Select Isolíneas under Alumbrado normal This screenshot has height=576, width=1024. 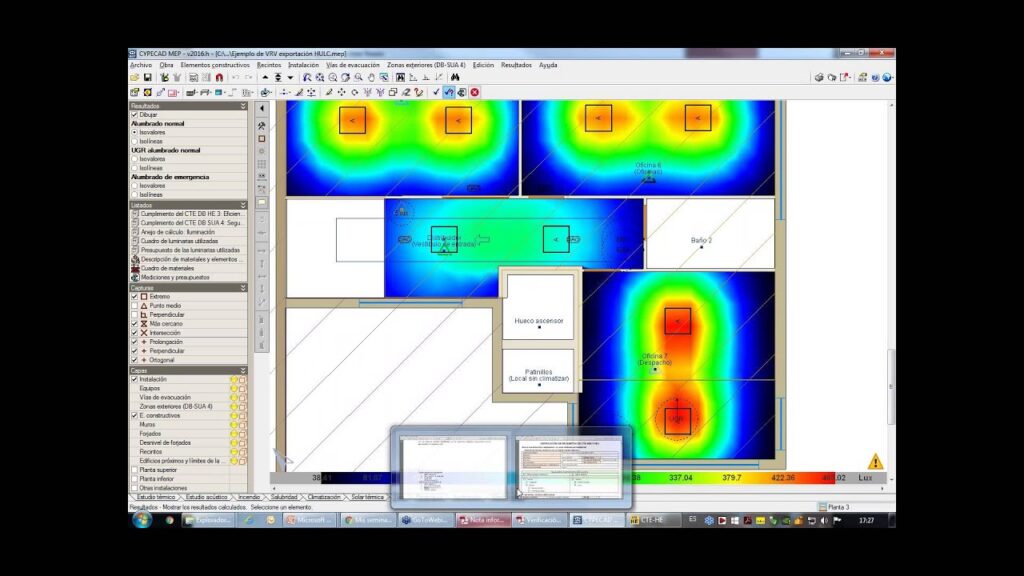coord(135,141)
